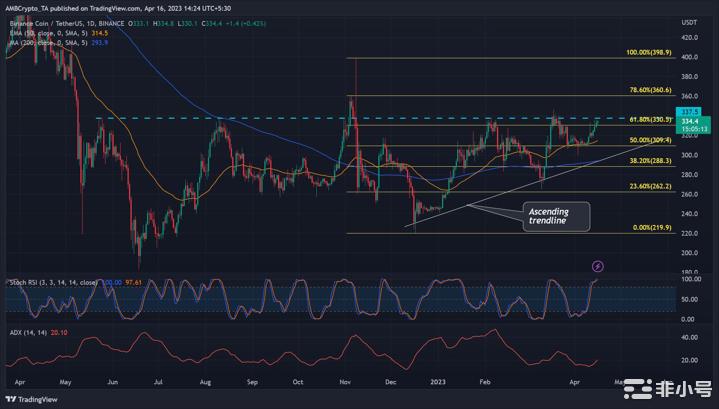Click the 2023 label on the time axis

(439, 382)
